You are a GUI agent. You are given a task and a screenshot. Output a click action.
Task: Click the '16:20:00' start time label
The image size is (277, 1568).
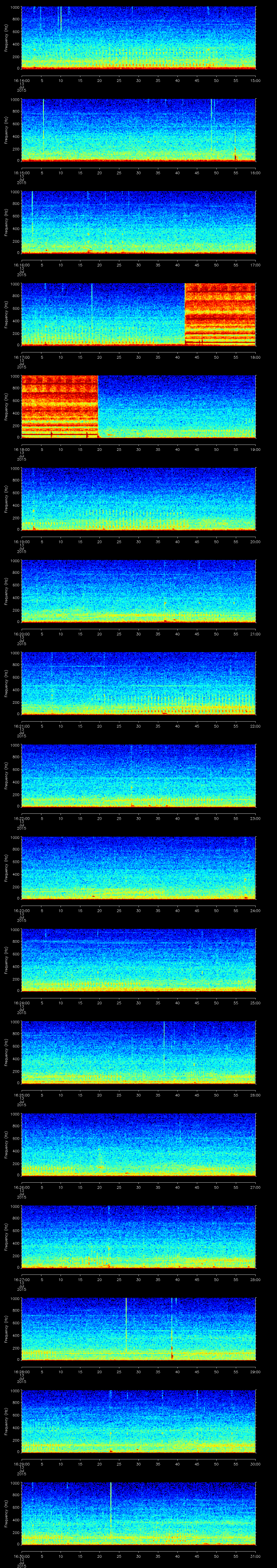21,634
